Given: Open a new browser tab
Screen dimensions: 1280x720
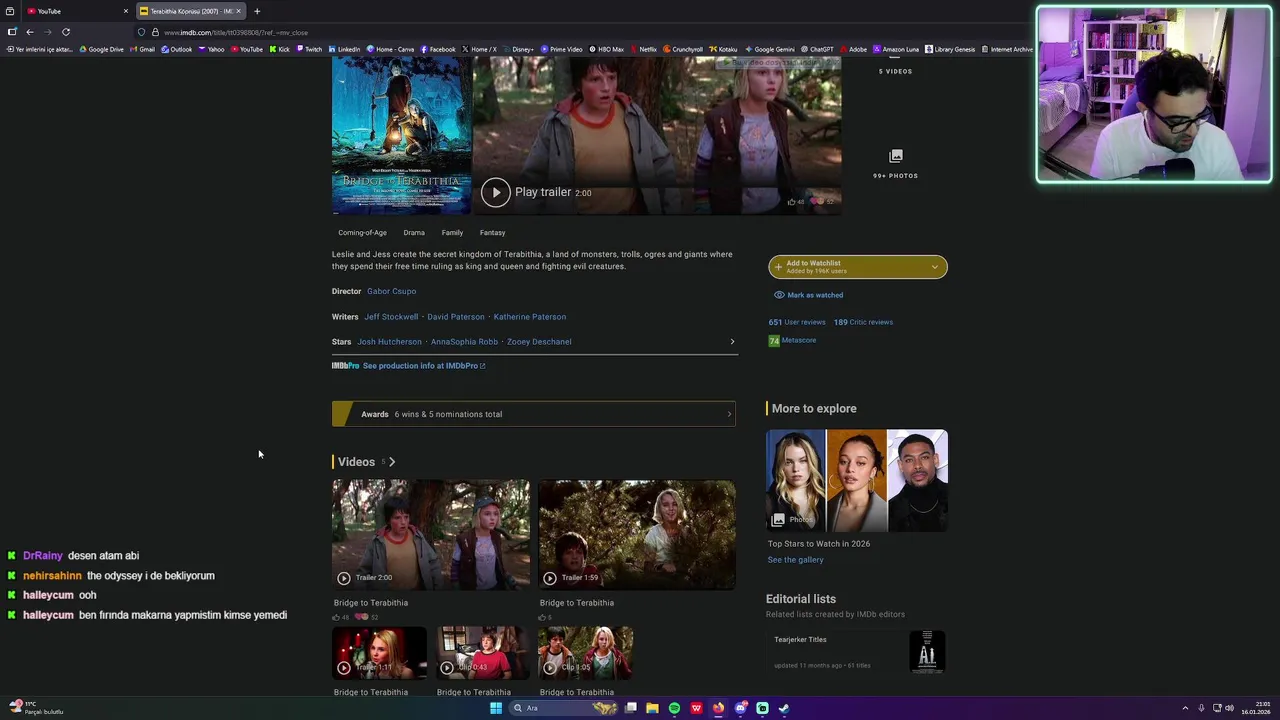Looking at the screenshot, I should click(257, 11).
